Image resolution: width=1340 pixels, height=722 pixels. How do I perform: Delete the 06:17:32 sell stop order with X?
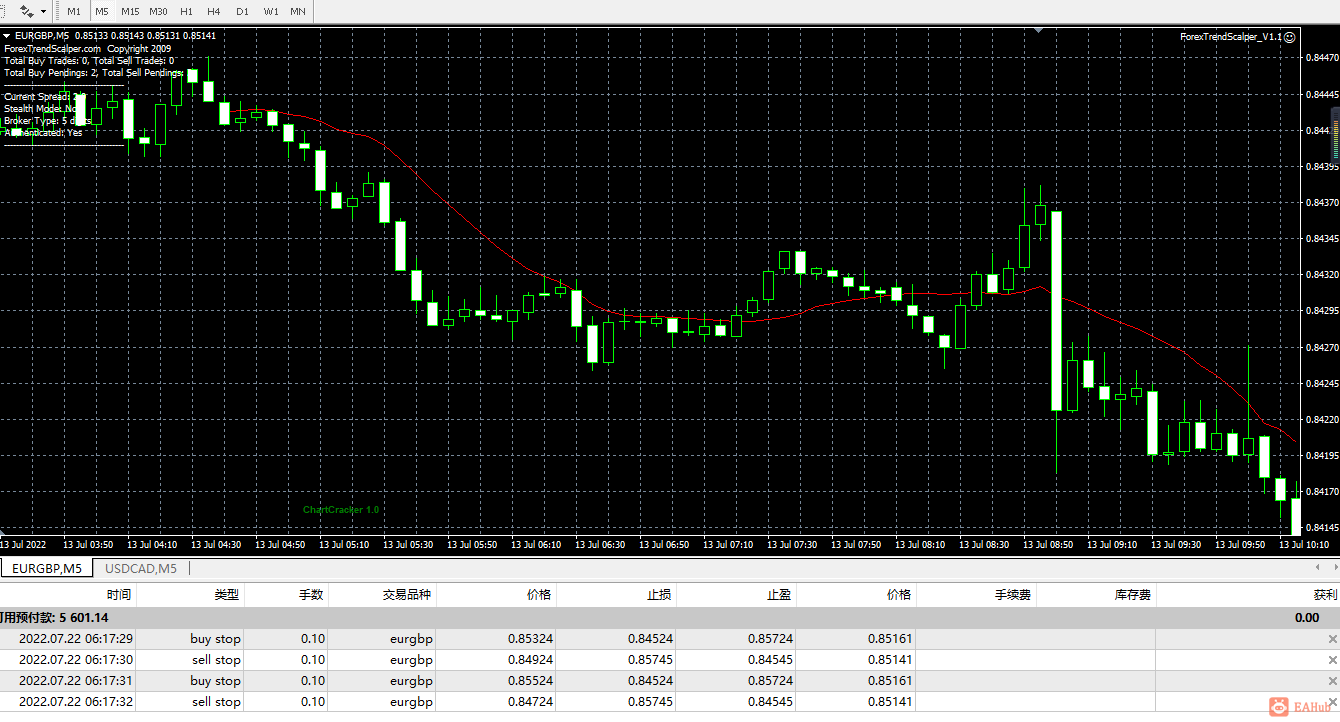click(1332, 702)
